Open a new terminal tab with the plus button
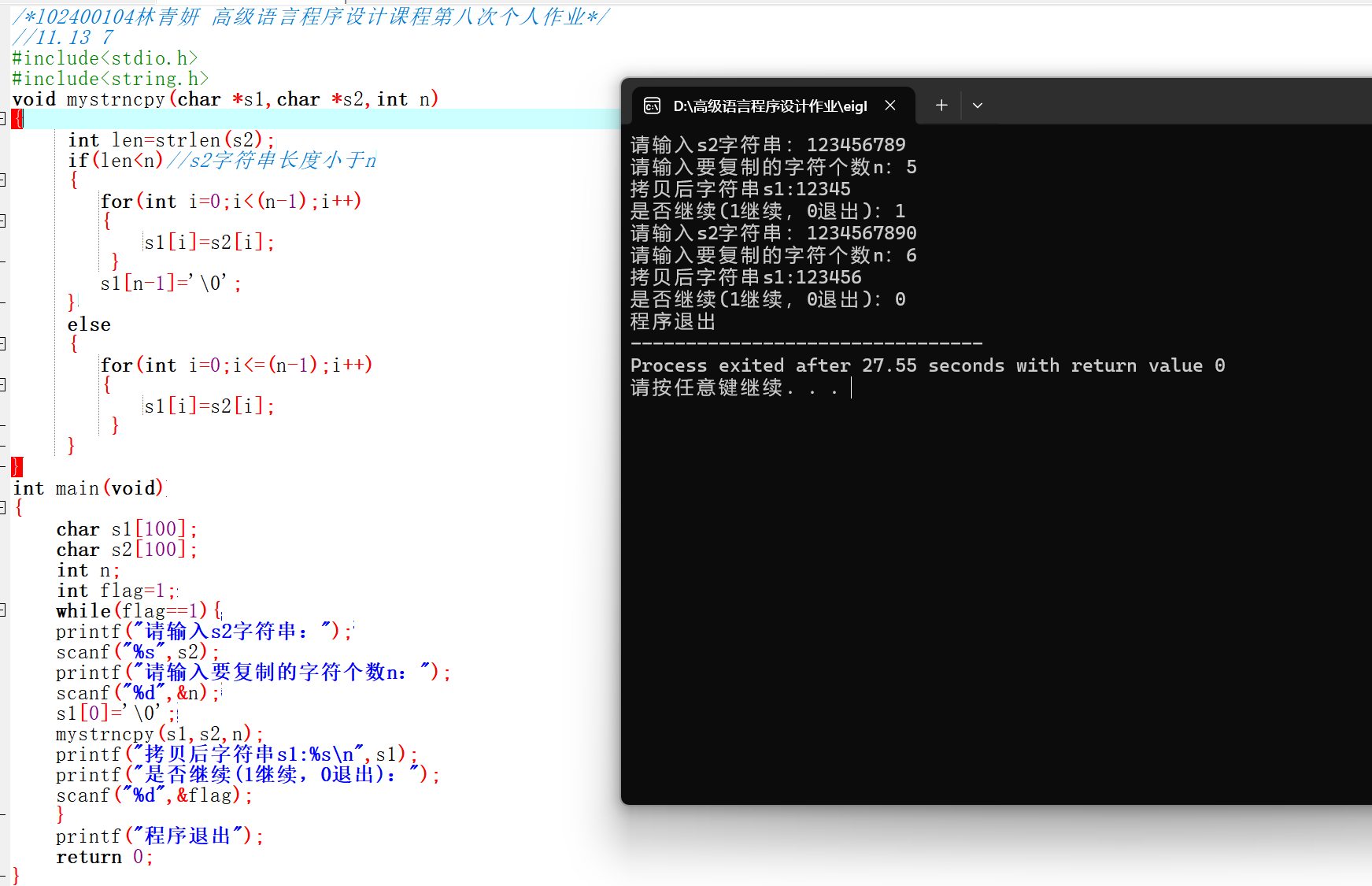Screen dimensions: 1372x886 point(941,106)
